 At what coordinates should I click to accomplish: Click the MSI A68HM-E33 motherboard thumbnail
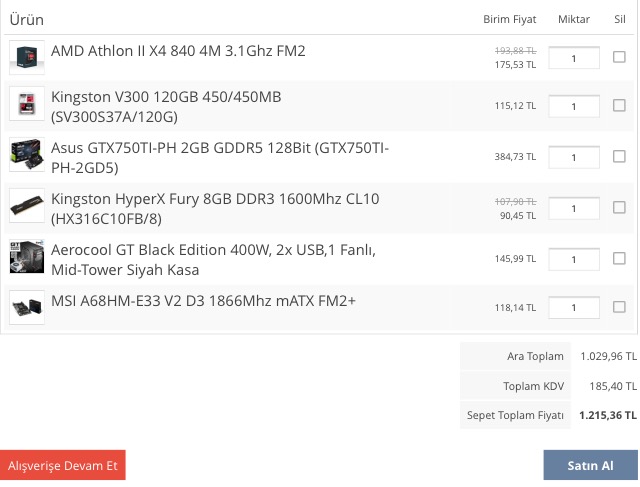pos(26,306)
